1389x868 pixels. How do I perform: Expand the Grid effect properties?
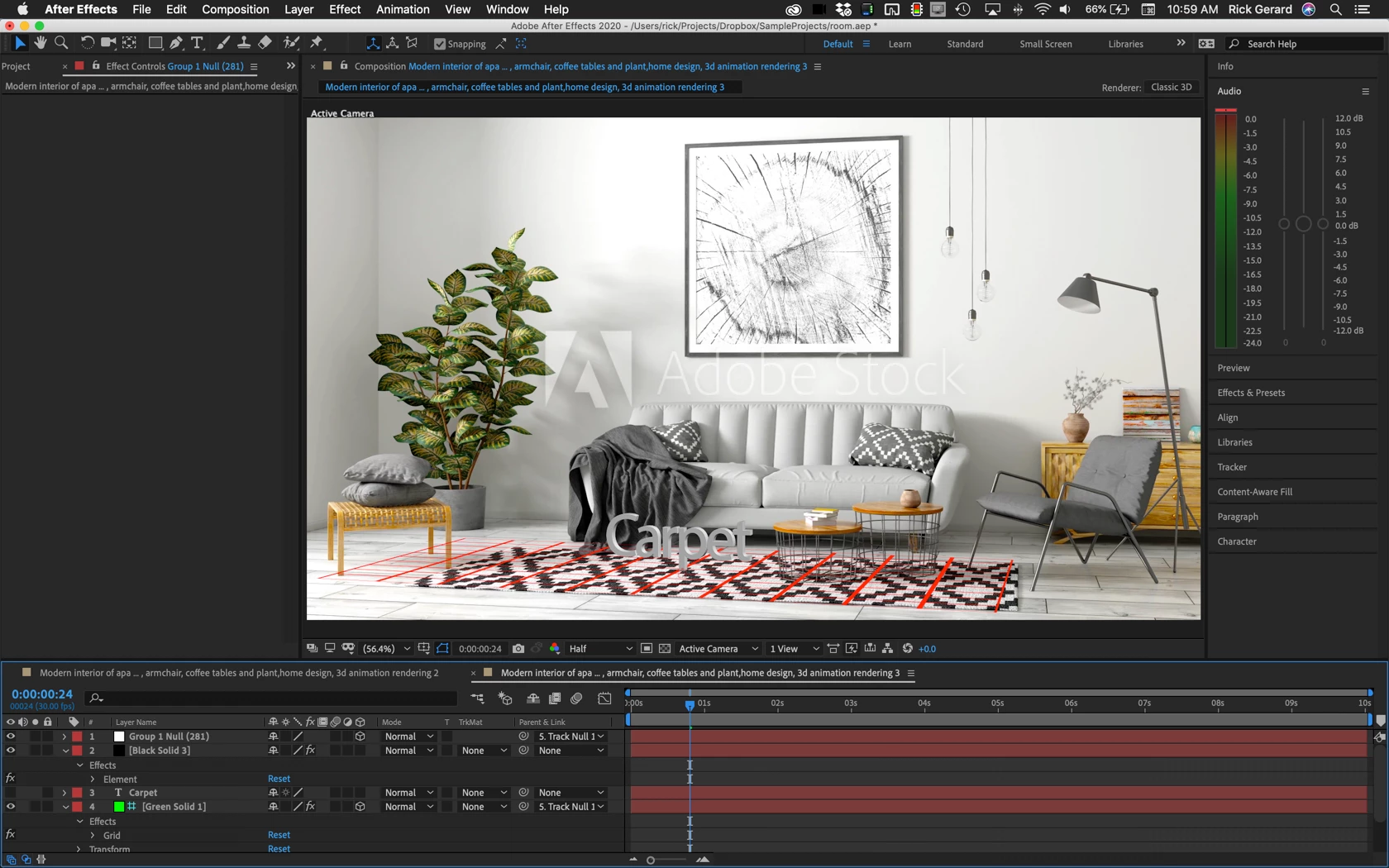93,835
